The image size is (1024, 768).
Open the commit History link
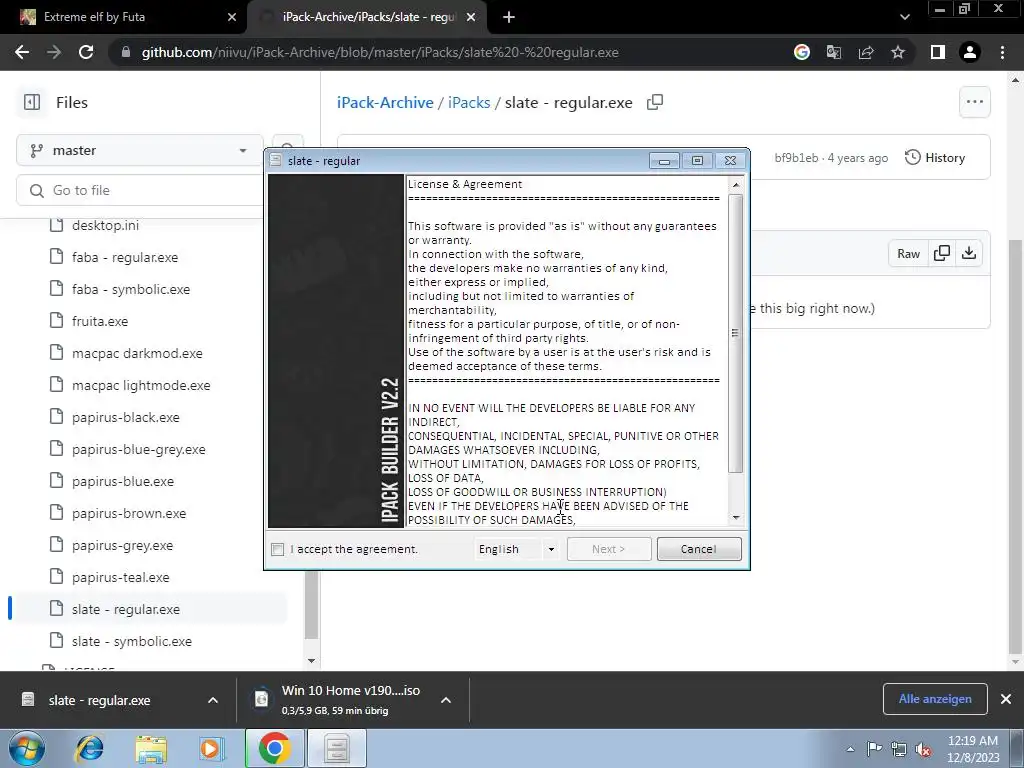(x=935, y=157)
